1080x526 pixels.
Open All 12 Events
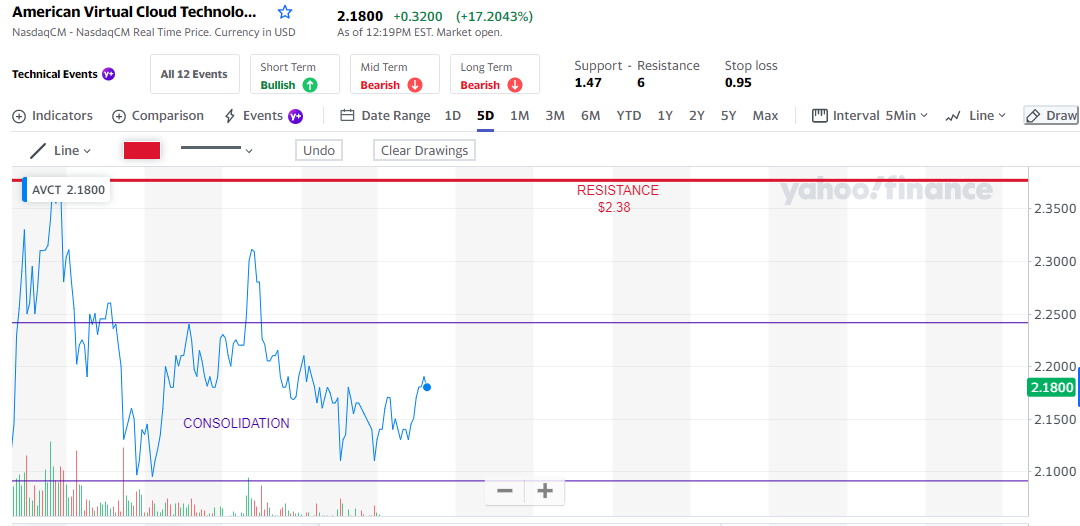(194, 74)
